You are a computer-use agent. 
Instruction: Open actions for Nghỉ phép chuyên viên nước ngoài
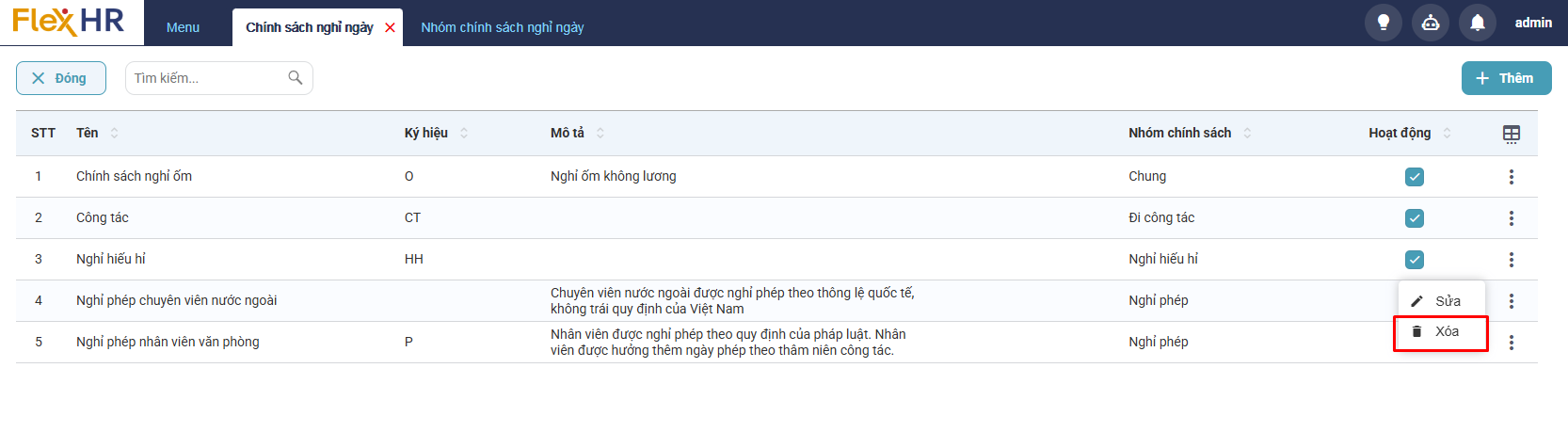(1512, 301)
